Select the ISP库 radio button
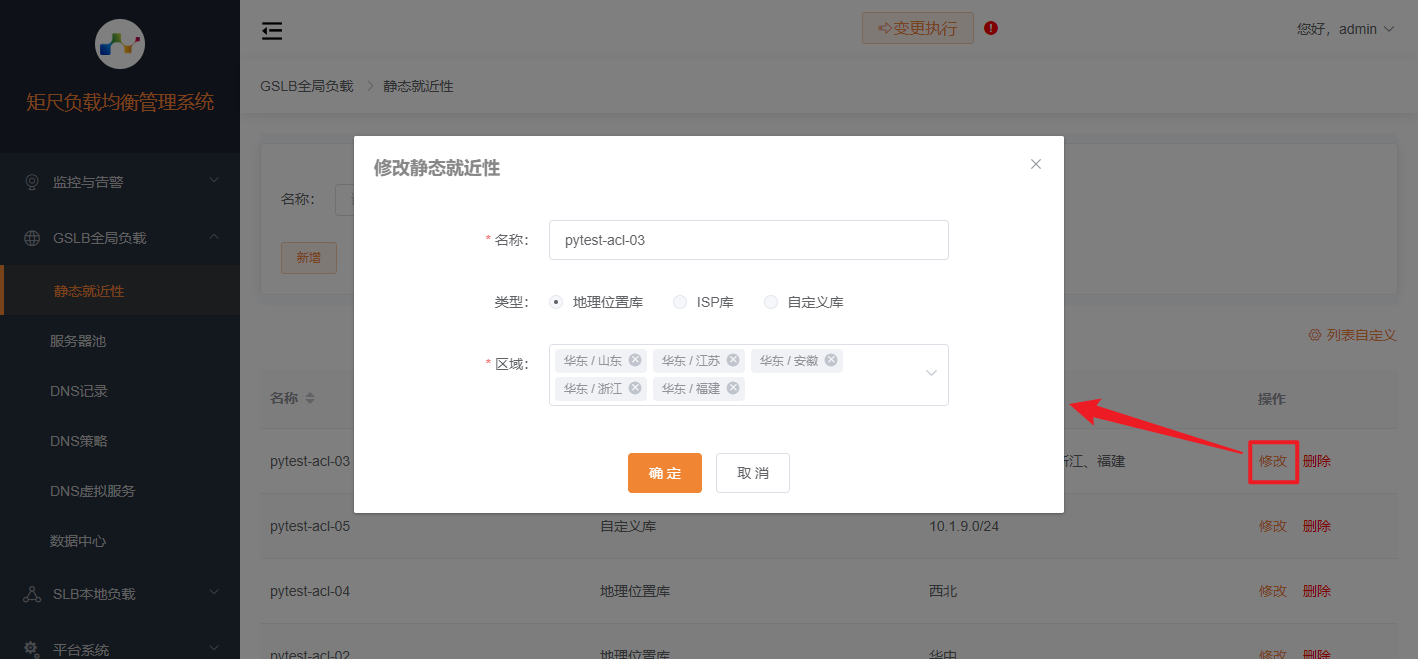The height and width of the screenshot is (659, 1418). point(680,301)
